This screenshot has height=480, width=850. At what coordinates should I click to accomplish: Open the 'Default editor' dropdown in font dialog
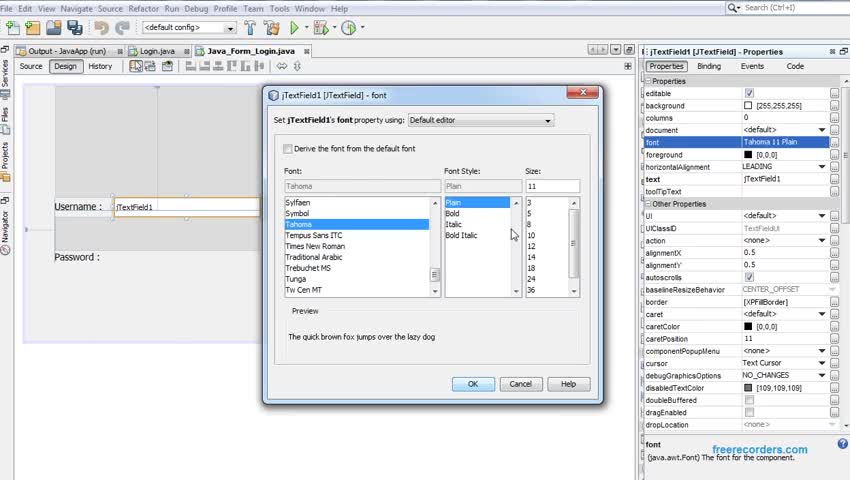coord(481,120)
